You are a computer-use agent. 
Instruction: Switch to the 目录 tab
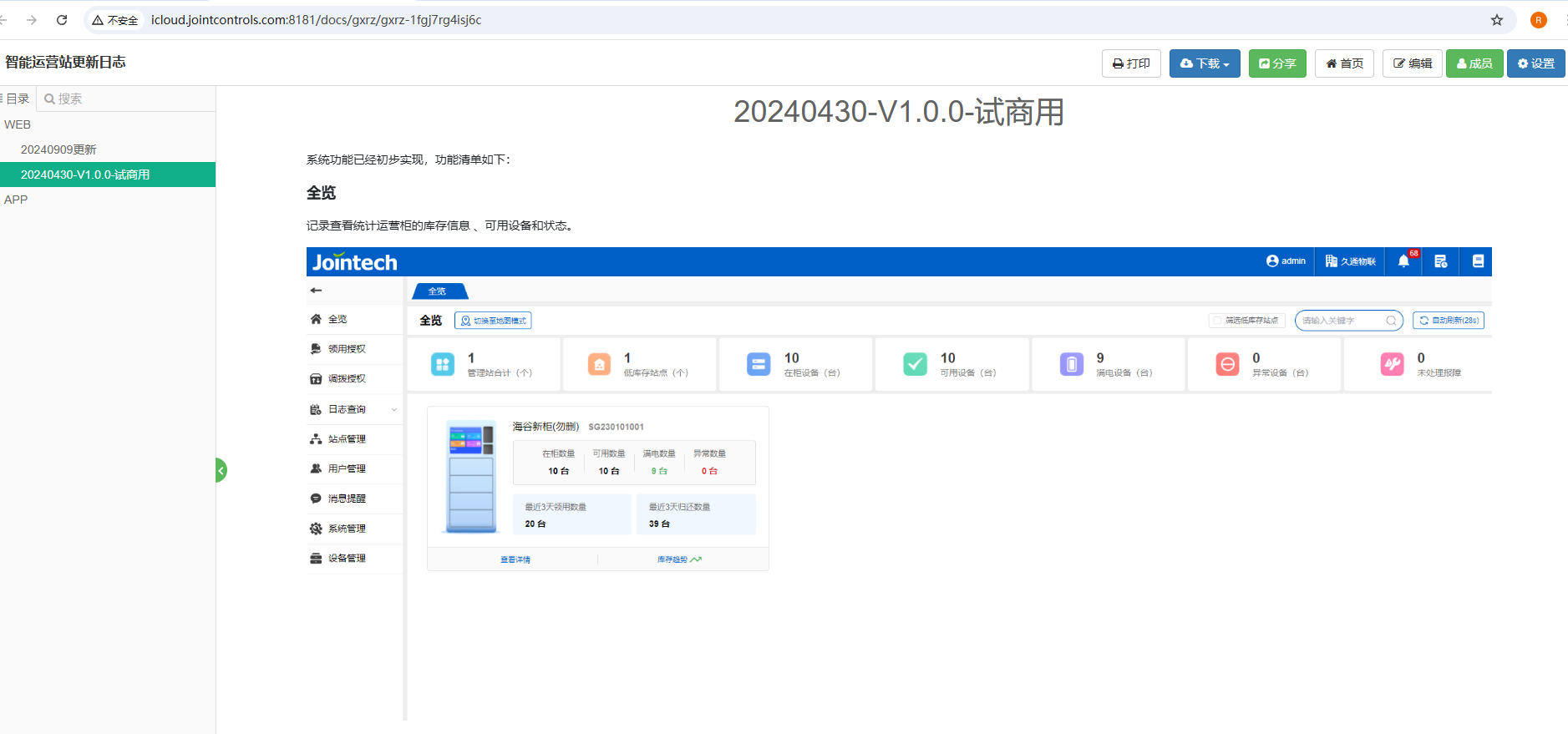tap(18, 99)
